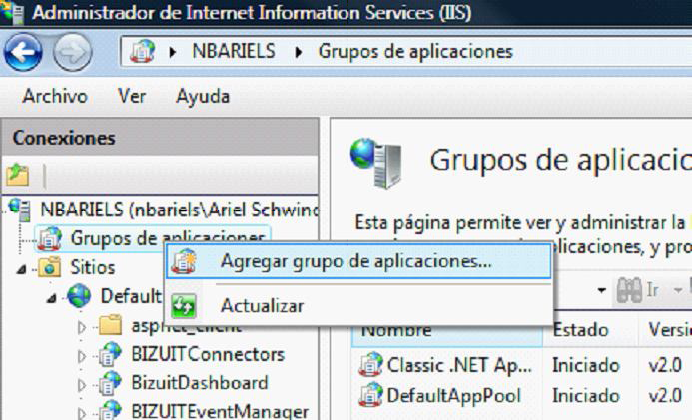Sort by the Estado column header

590,331
